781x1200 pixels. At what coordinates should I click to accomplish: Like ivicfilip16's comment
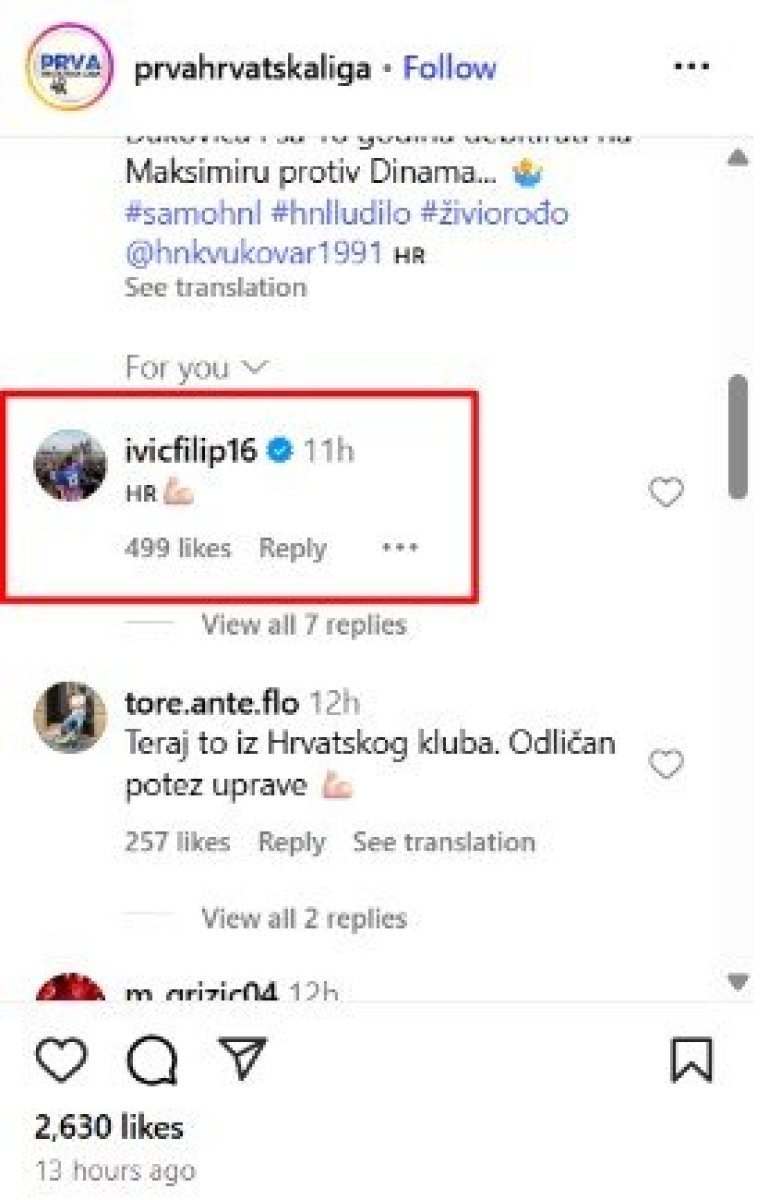click(666, 492)
